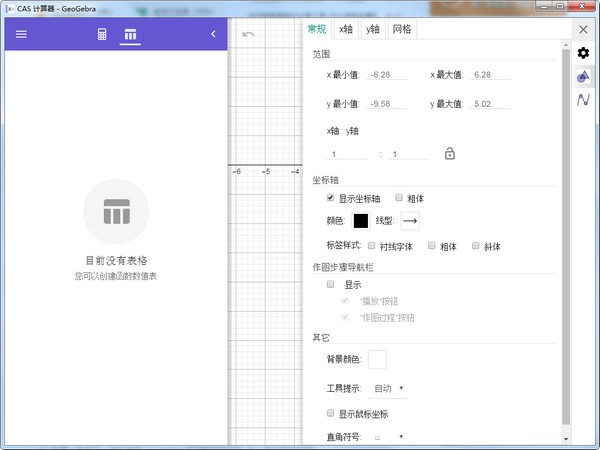Screen dimensions: 600x450
Task: Collapse the left panel with chevron arrow
Action: click(213, 35)
